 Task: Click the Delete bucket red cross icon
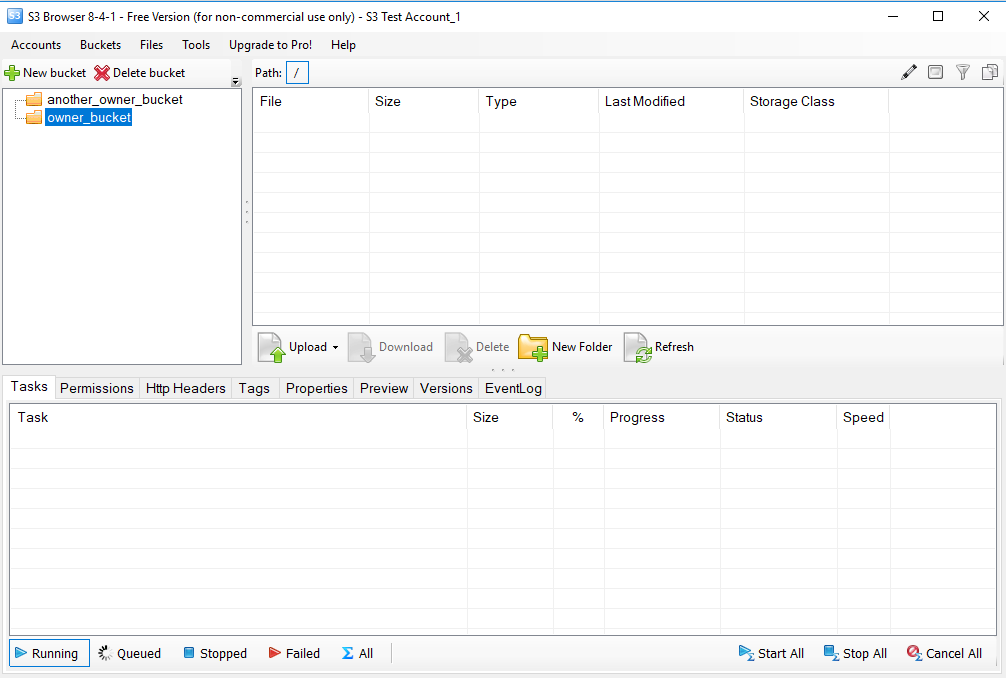100,72
